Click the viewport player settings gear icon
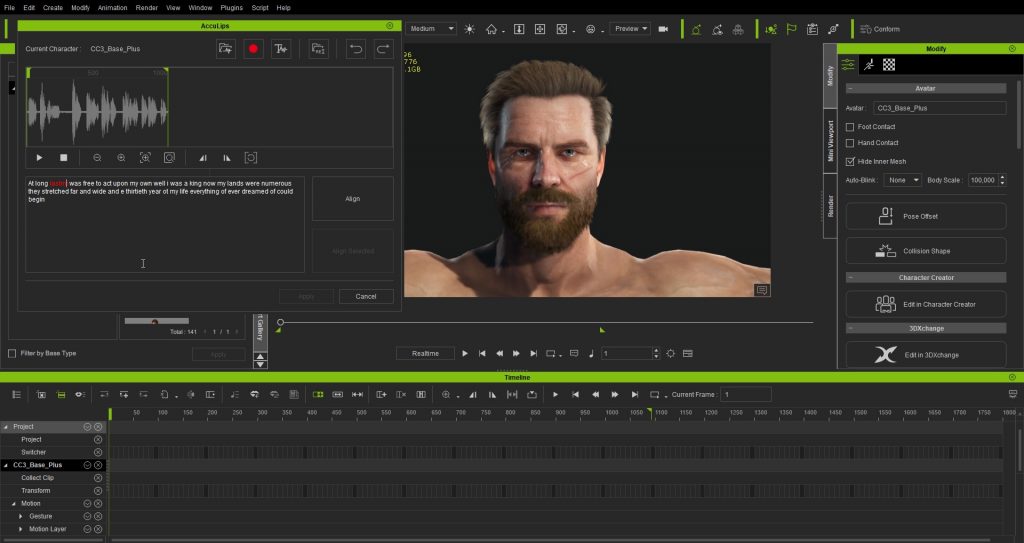The width and height of the screenshot is (1024, 543). click(671, 354)
